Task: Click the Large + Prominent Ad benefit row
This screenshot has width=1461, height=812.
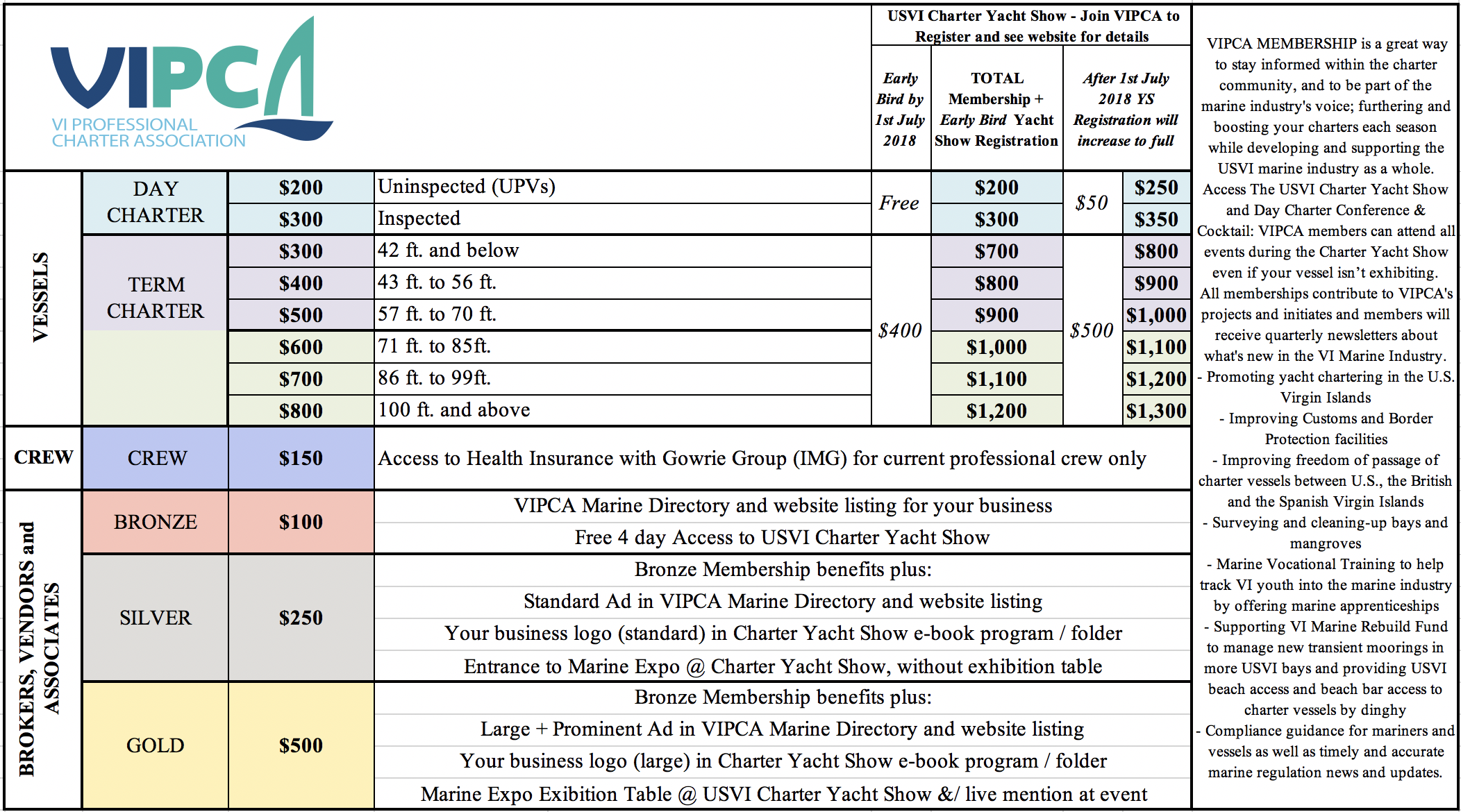Action: 783,729
